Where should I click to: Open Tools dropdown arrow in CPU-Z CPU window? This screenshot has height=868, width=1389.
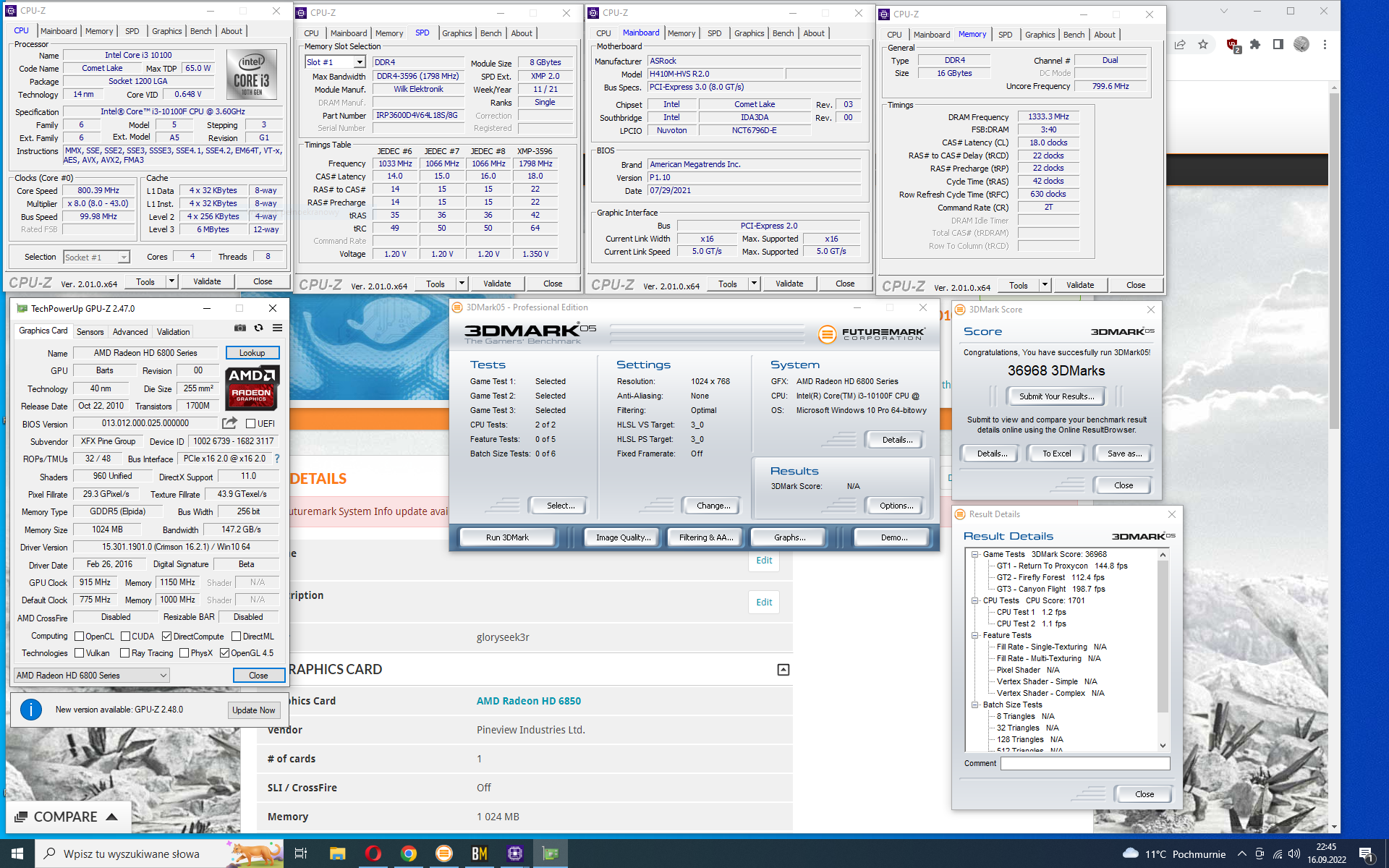pos(171,281)
